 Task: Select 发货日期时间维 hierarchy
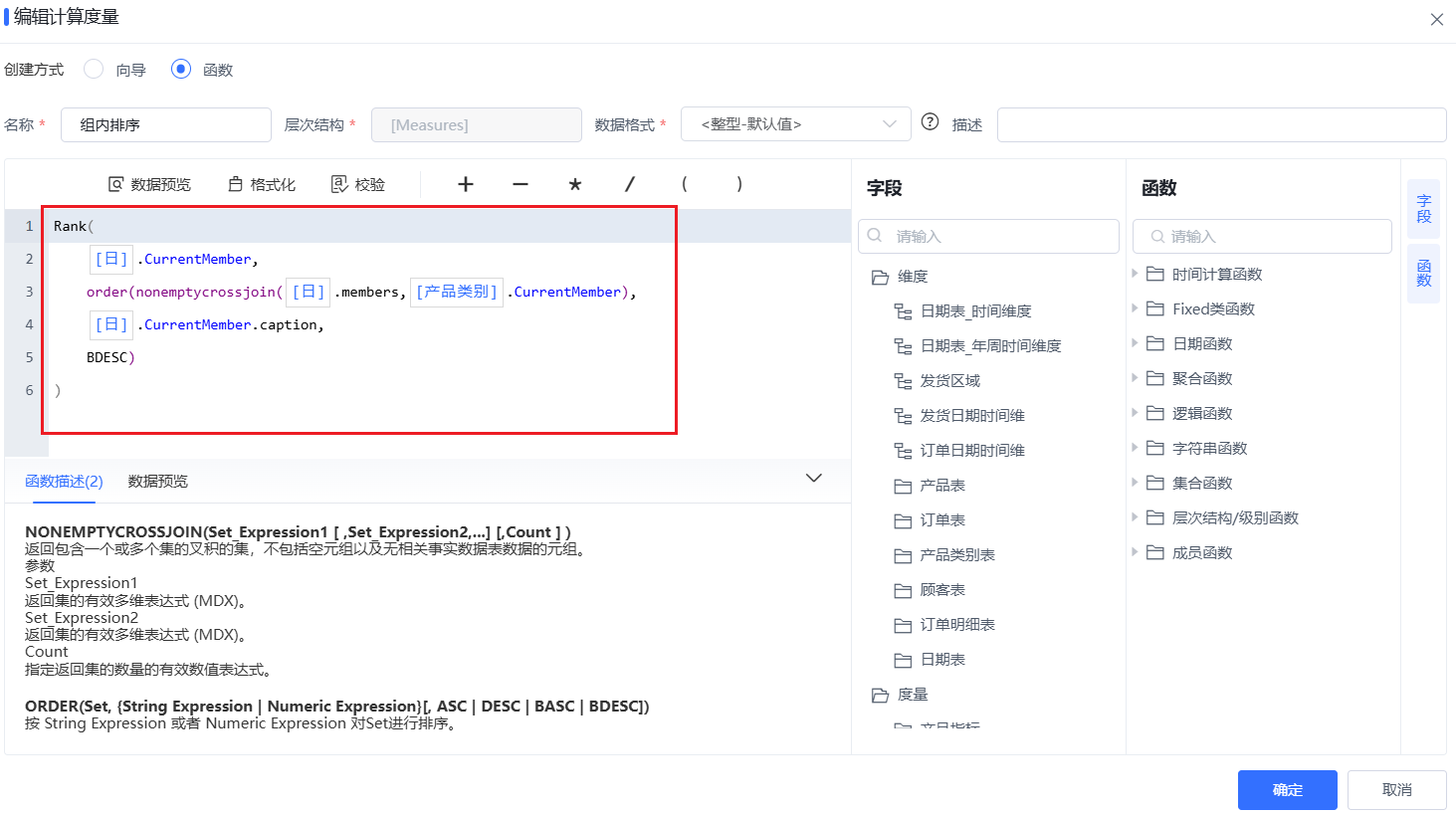click(972, 416)
